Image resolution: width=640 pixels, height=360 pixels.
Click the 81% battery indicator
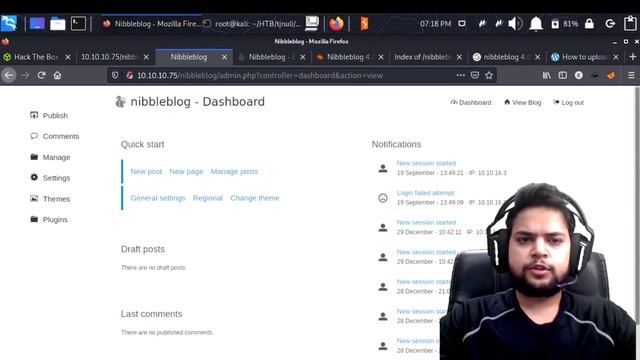565,24
